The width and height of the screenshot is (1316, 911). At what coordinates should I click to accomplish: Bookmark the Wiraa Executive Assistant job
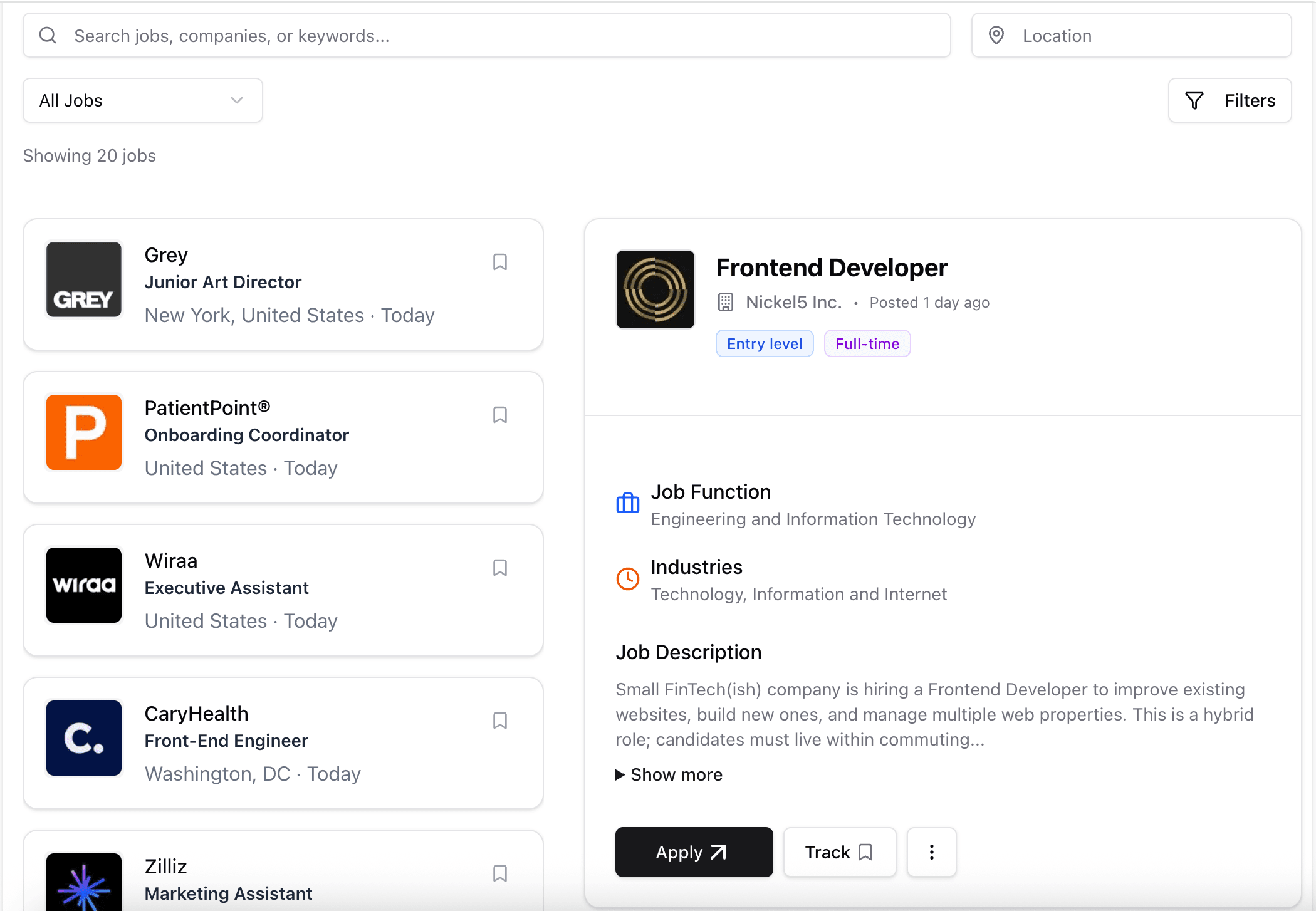499,568
